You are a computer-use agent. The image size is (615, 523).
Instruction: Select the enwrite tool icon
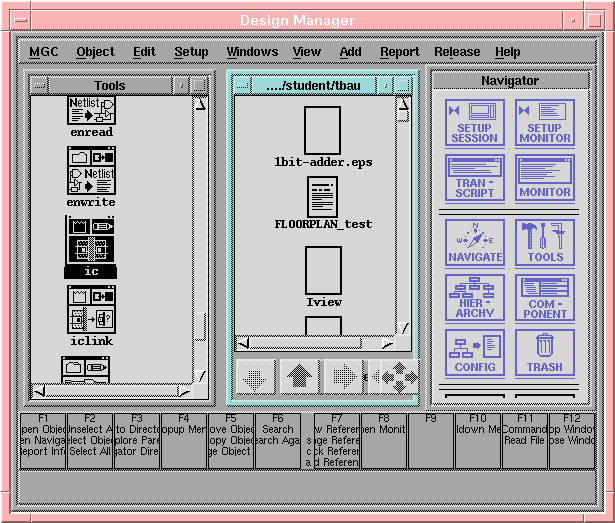(x=91, y=171)
